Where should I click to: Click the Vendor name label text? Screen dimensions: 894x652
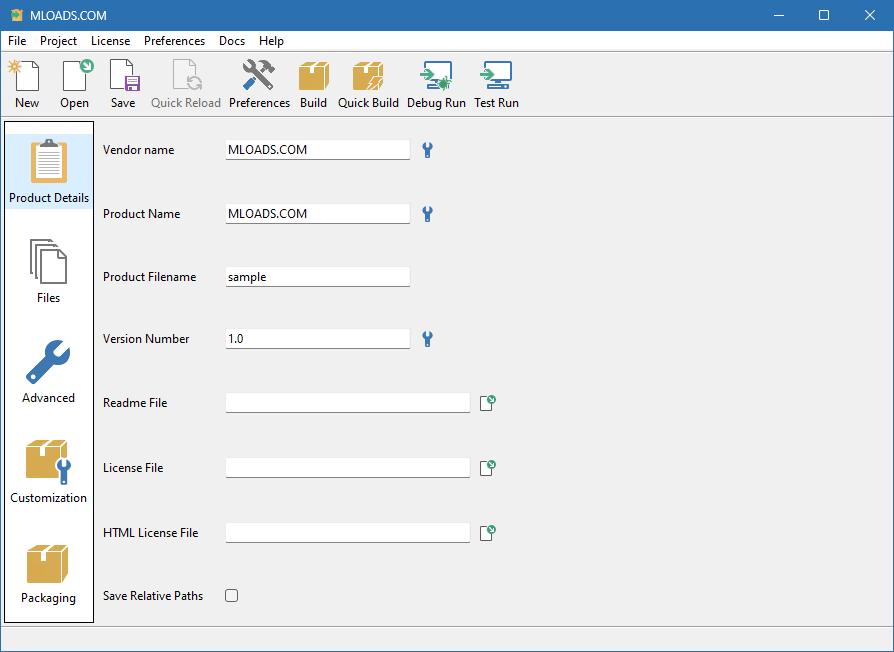139,150
